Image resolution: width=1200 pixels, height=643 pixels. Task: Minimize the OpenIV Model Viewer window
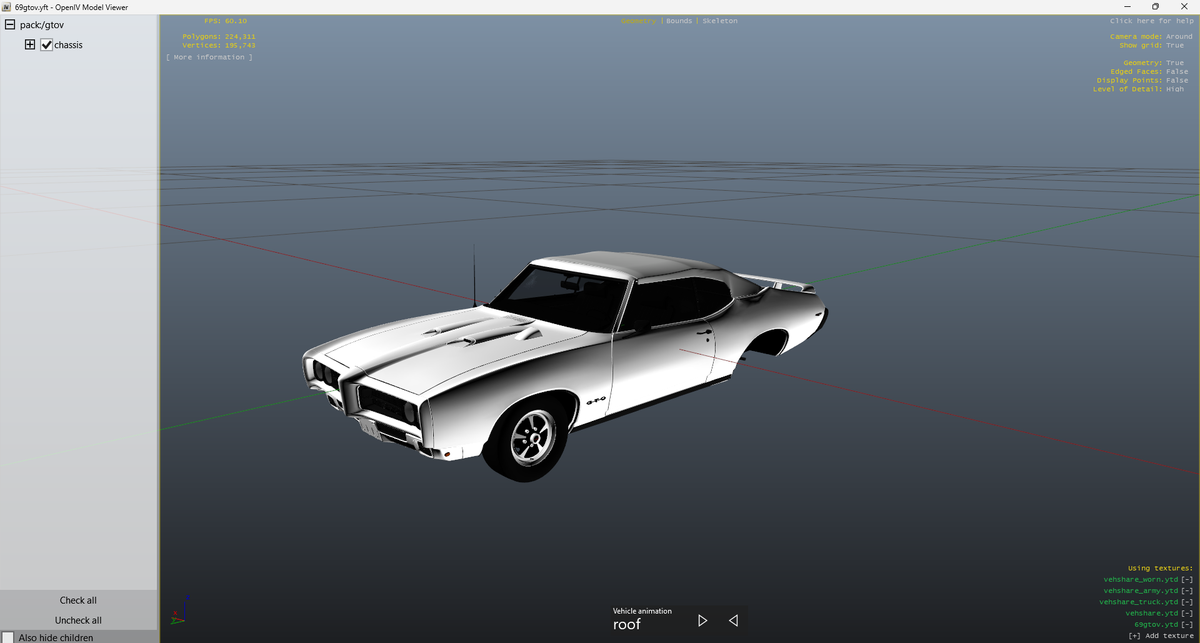(1126, 7)
